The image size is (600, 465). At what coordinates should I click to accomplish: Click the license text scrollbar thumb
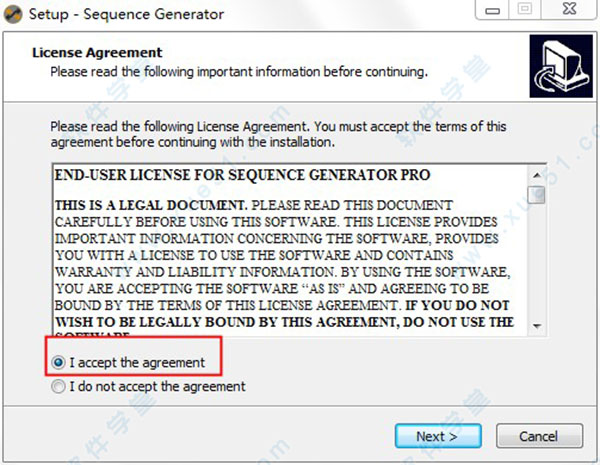pyautogui.click(x=536, y=195)
